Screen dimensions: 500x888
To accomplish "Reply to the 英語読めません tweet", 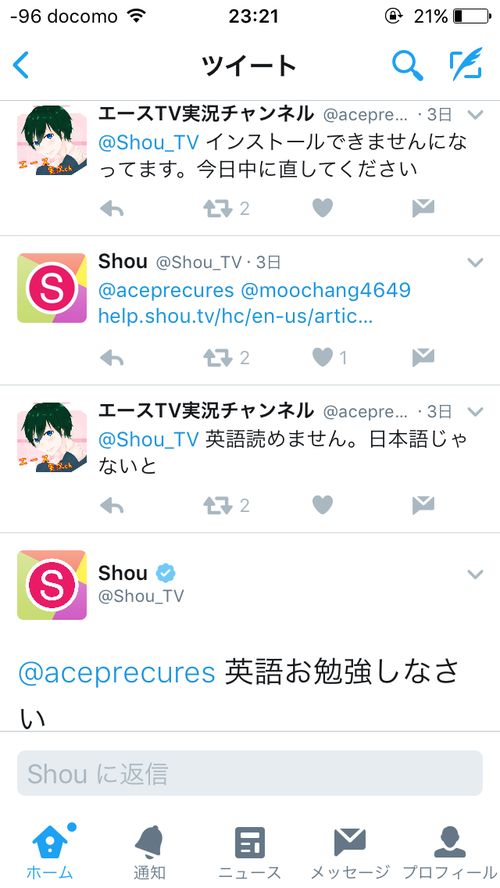I will pyautogui.click(x=112, y=505).
